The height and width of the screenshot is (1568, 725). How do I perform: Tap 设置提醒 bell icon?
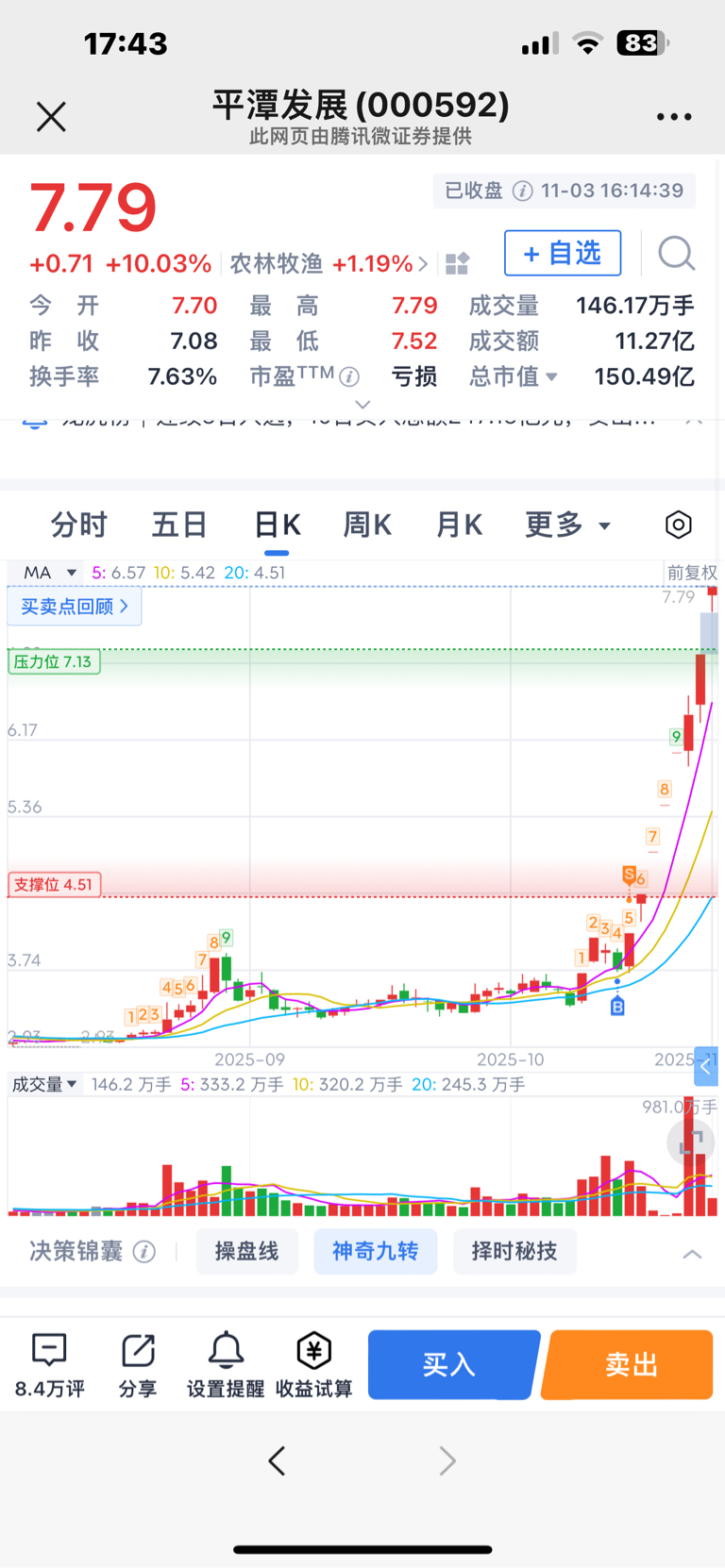(x=226, y=1364)
